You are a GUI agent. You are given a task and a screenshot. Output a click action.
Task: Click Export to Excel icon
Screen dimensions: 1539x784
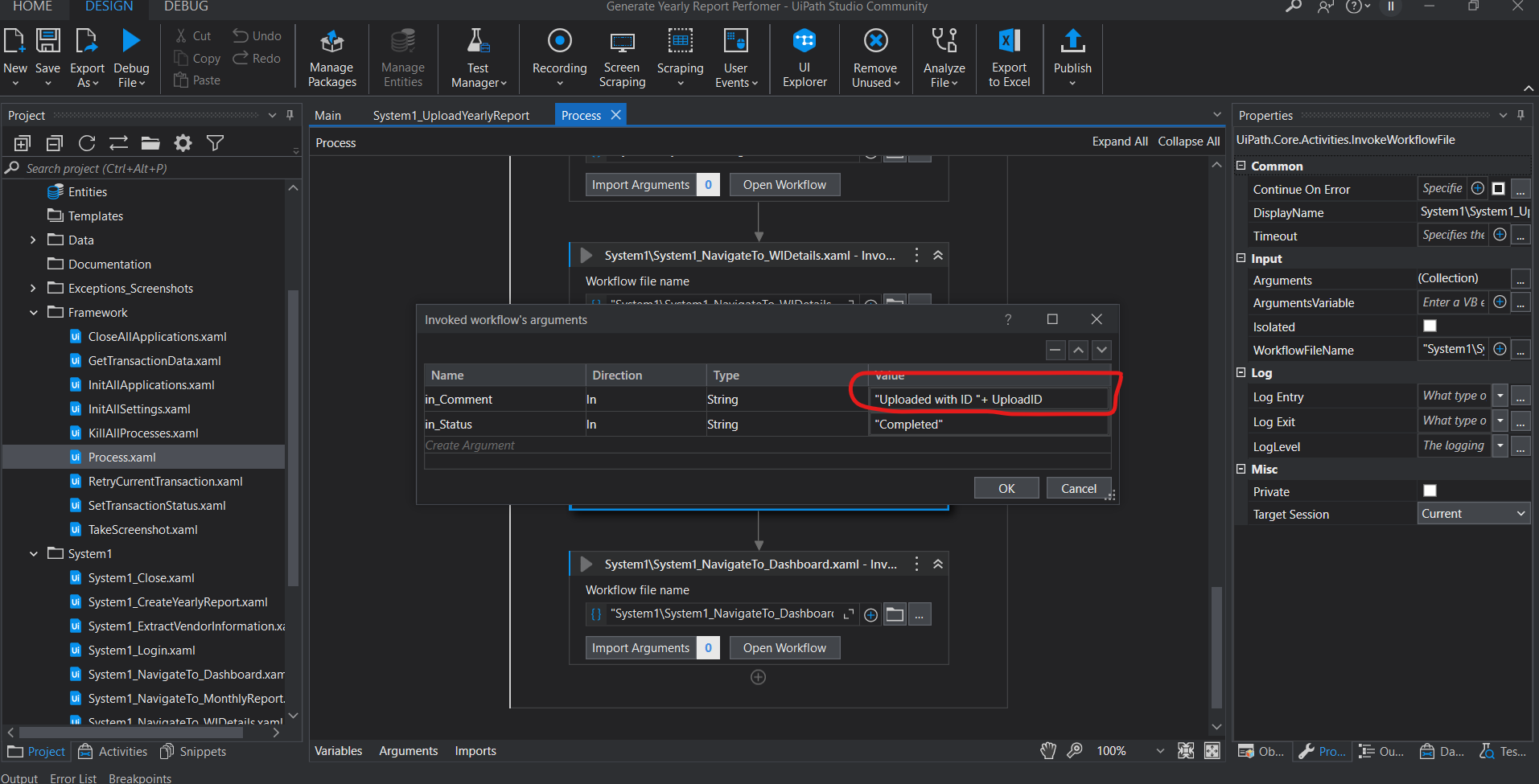[1009, 40]
